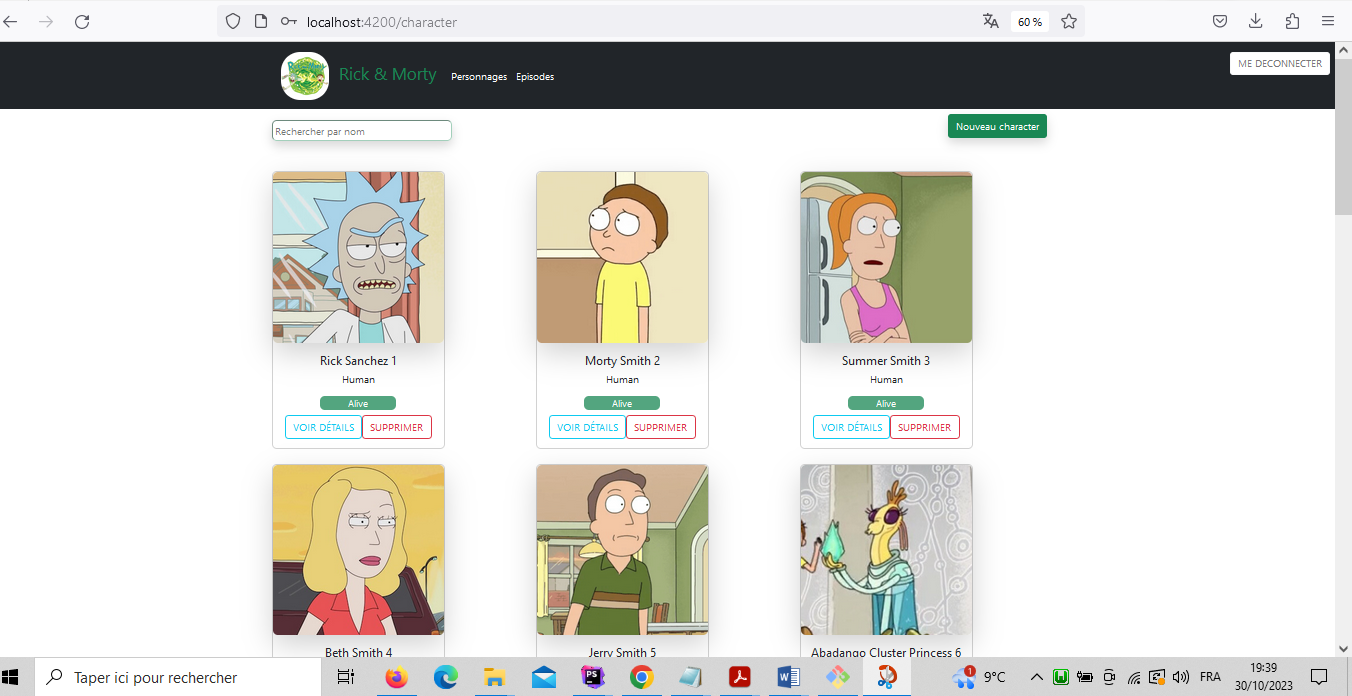Click the Rick Sanchez character image
This screenshot has height=696, width=1352.
pyautogui.click(x=359, y=257)
